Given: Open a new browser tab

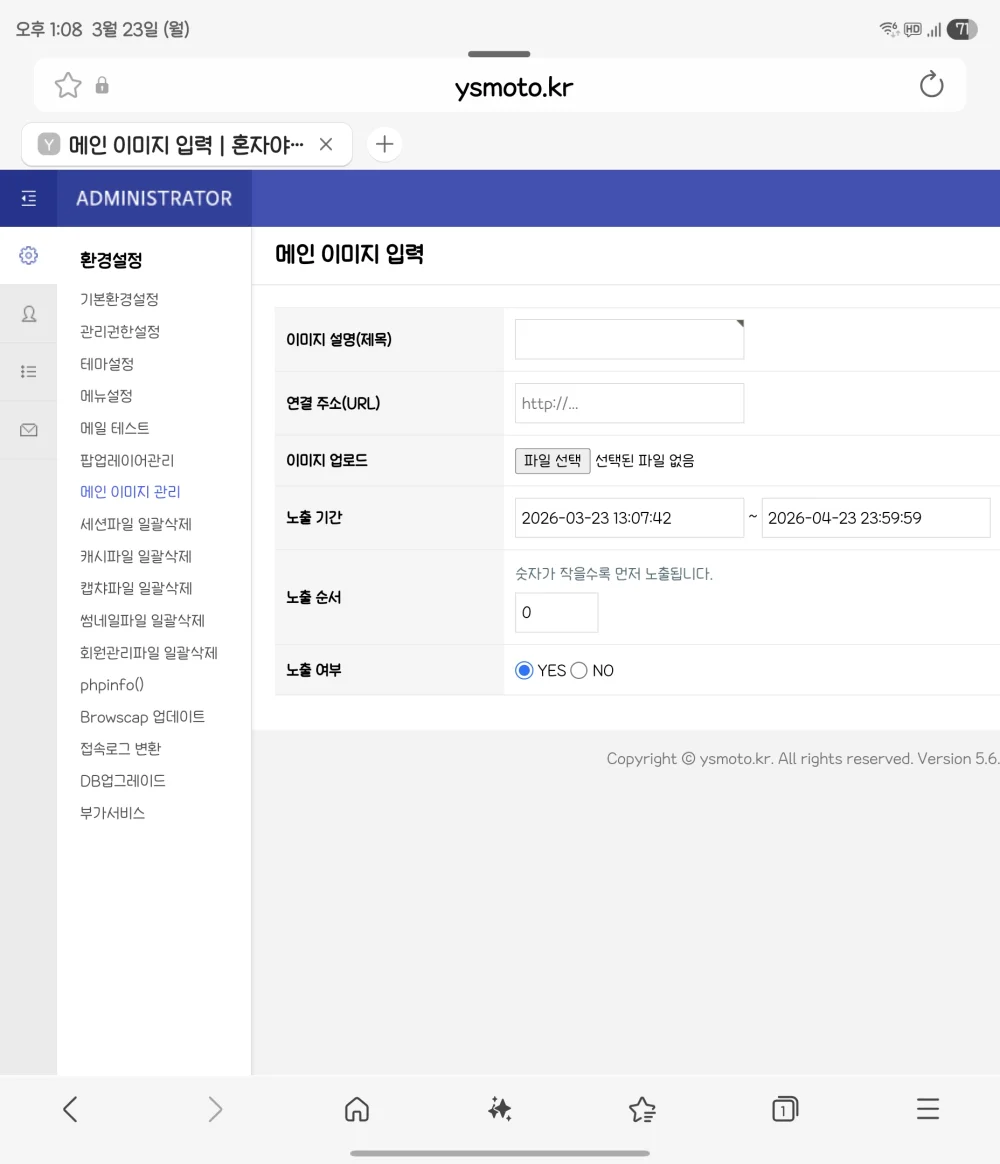Looking at the screenshot, I should click(x=385, y=144).
